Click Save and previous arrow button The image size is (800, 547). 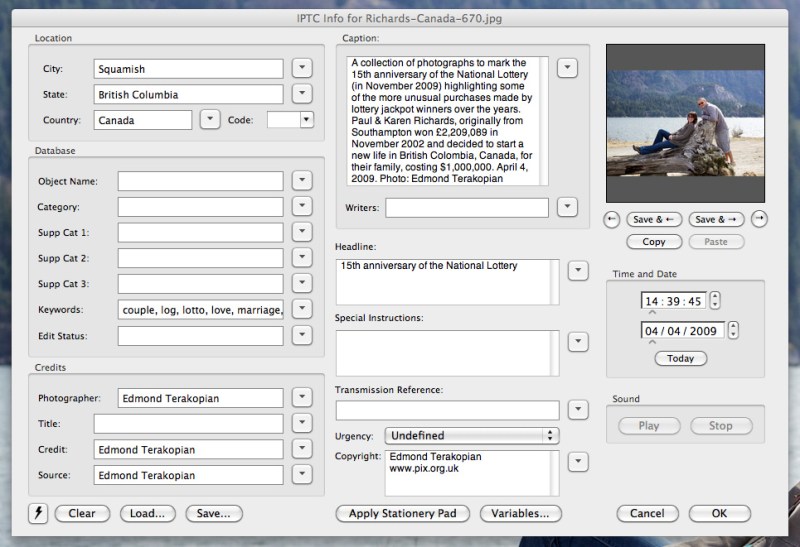[654, 219]
